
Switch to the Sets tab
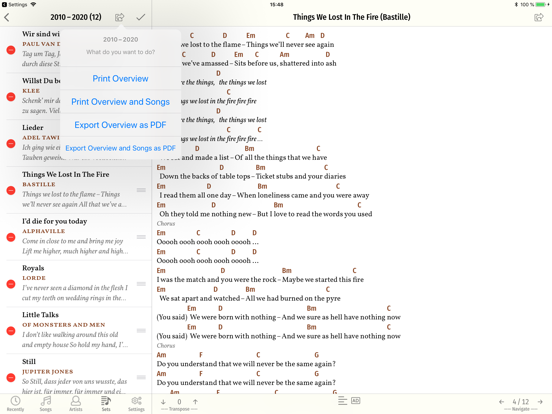(x=106, y=403)
